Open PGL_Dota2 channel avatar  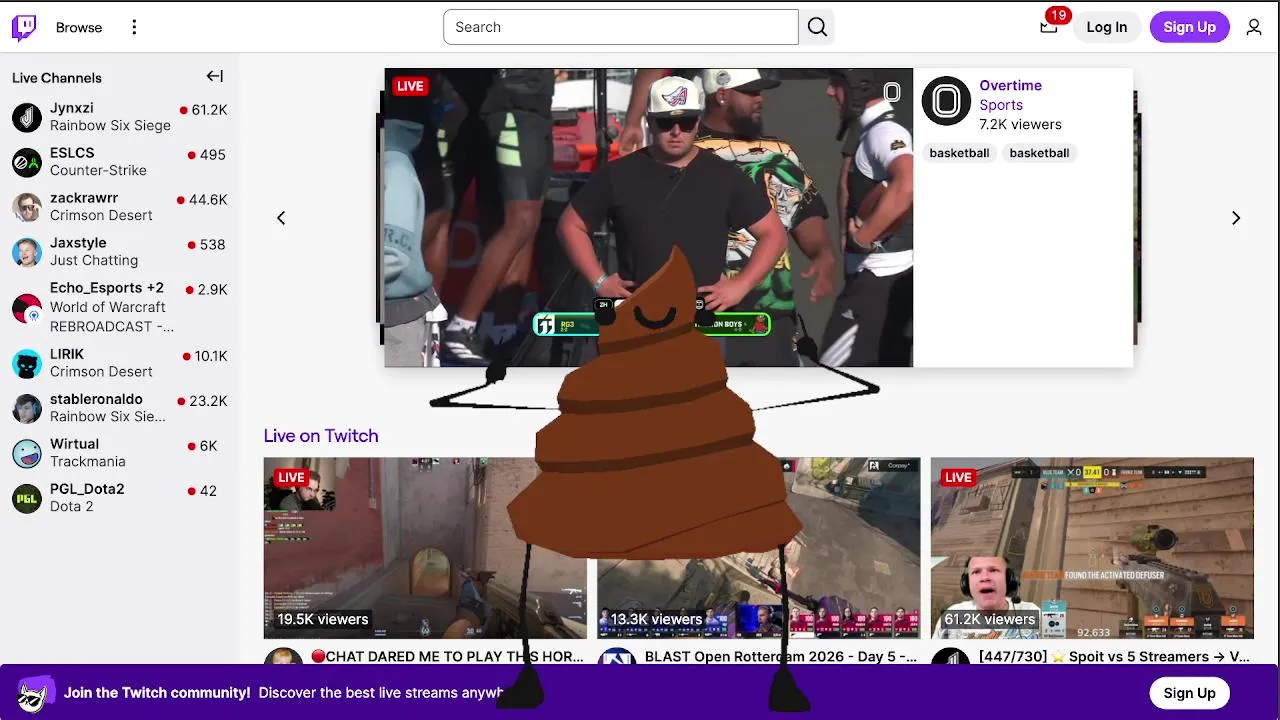click(27, 498)
